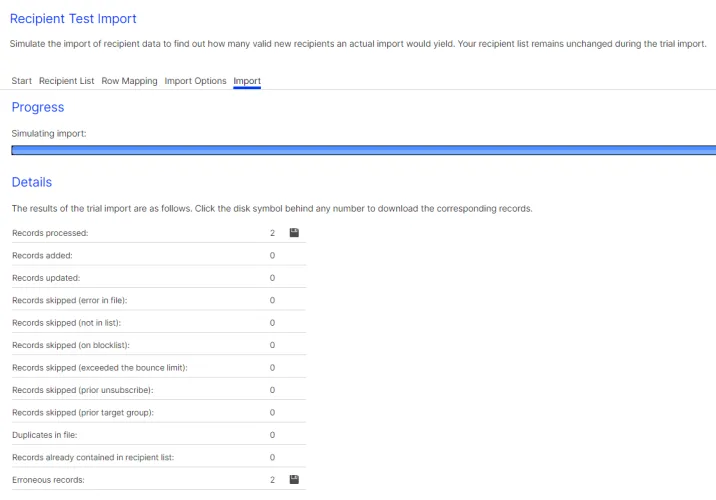
Task: Open the Import Options tab
Action: point(195,81)
